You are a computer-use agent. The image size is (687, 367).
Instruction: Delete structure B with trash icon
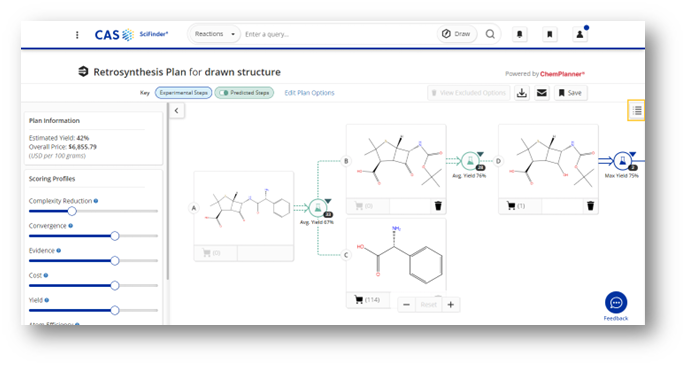coord(438,206)
